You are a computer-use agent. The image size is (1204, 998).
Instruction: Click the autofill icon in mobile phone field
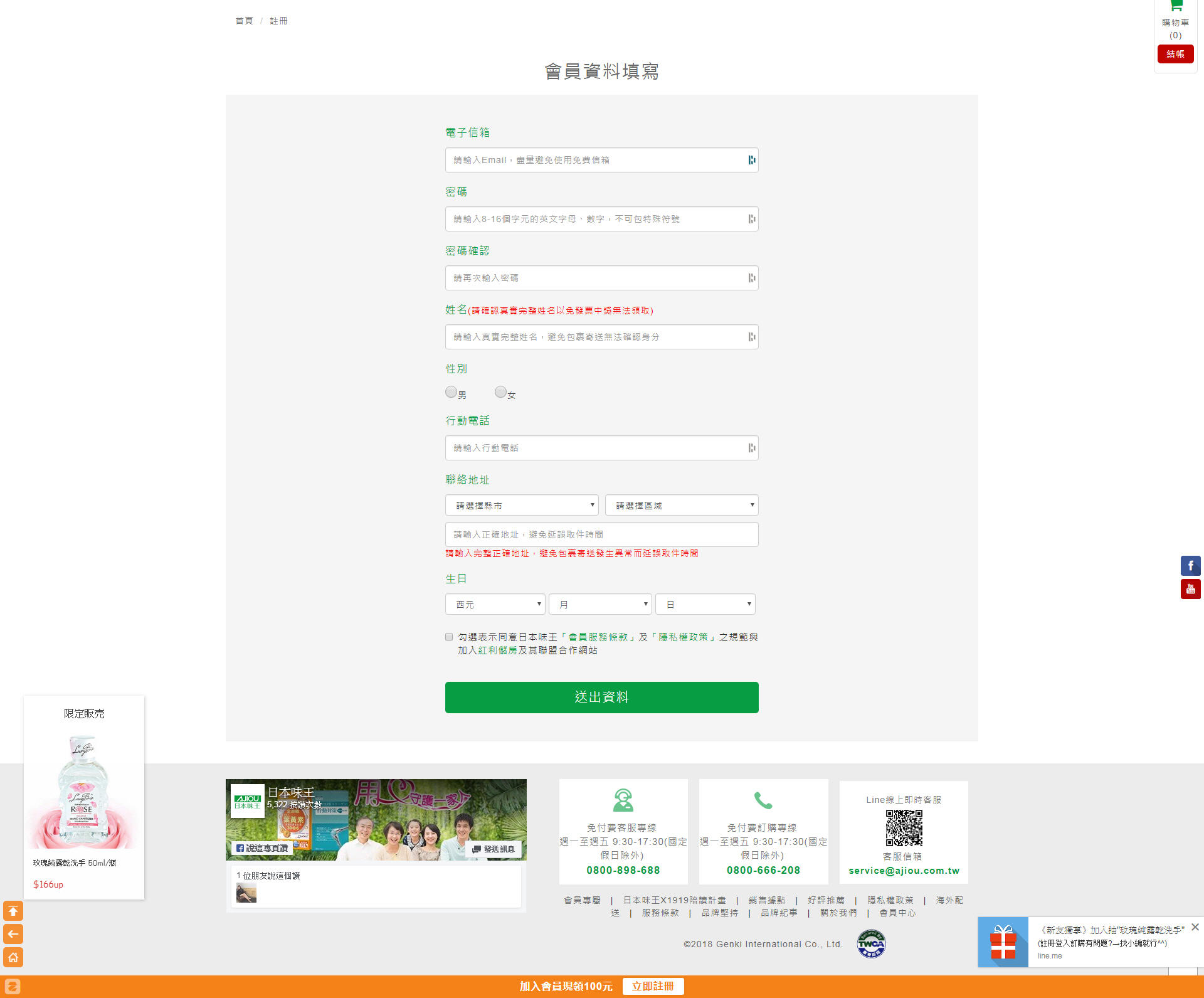[x=751, y=448]
